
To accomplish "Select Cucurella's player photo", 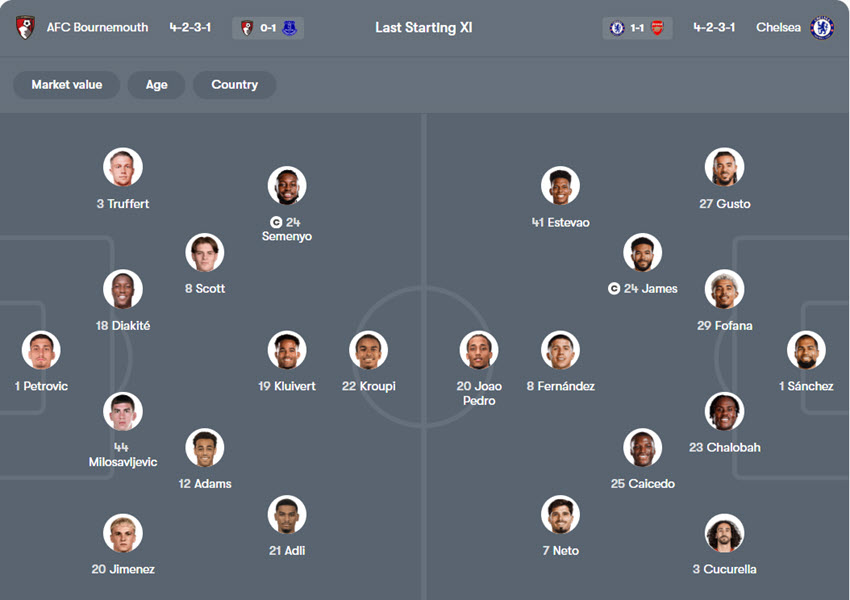I will (x=724, y=534).
